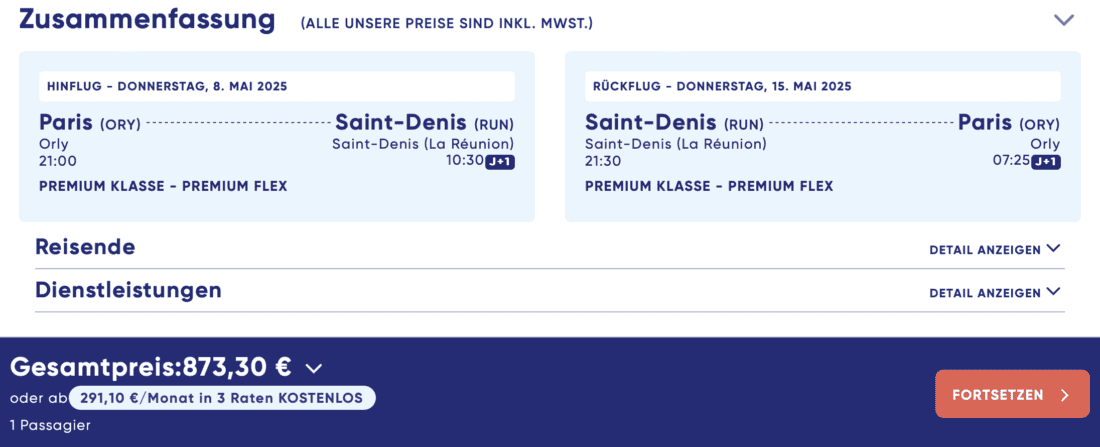Expand the Gesamtpreis price breakdown chevron
Screen dimensions: 1100x447
[313, 368]
